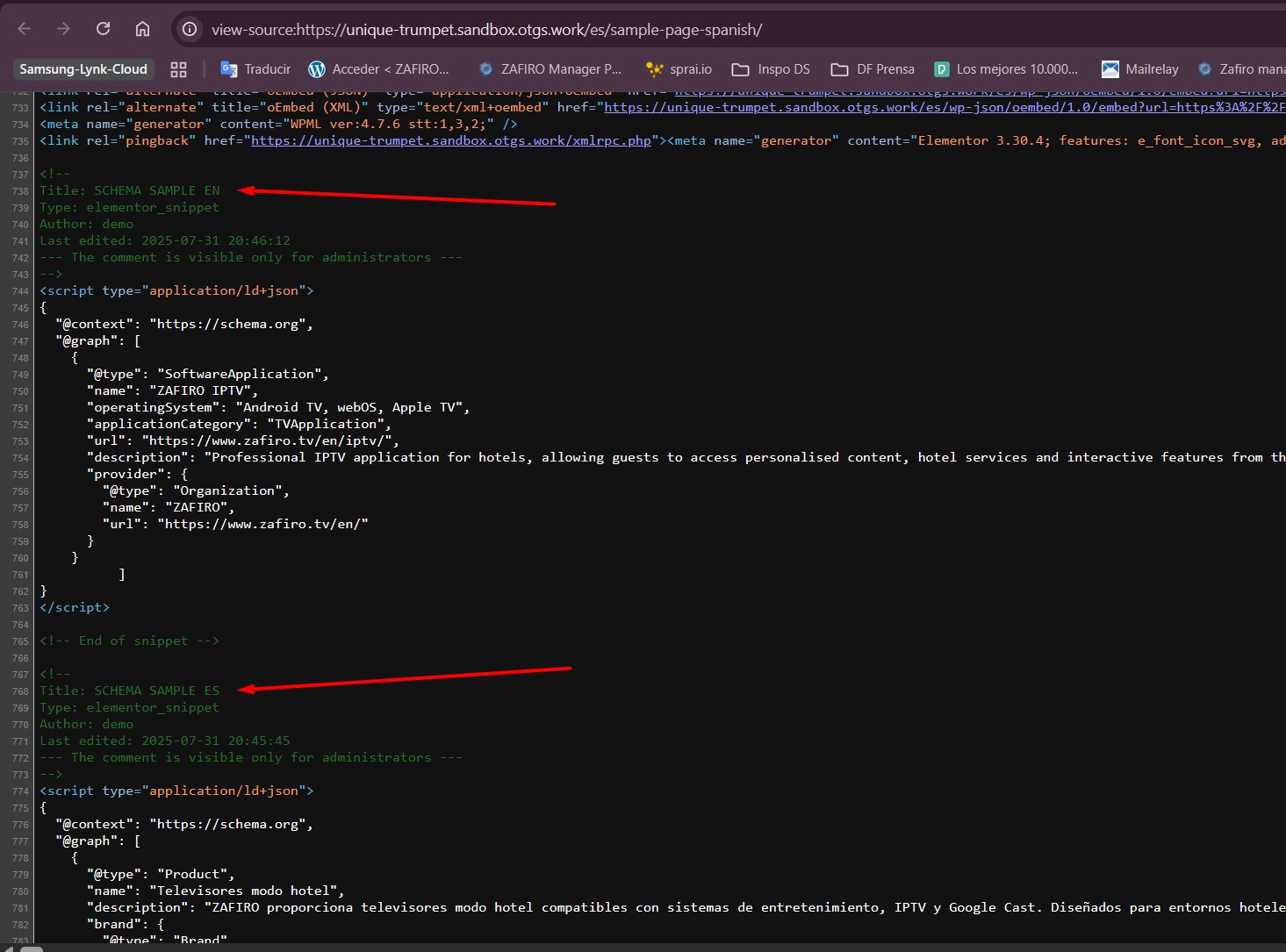Open the Mailrelay bookmark
Image resolution: width=1286 pixels, height=952 pixels.
point(1140,69)
